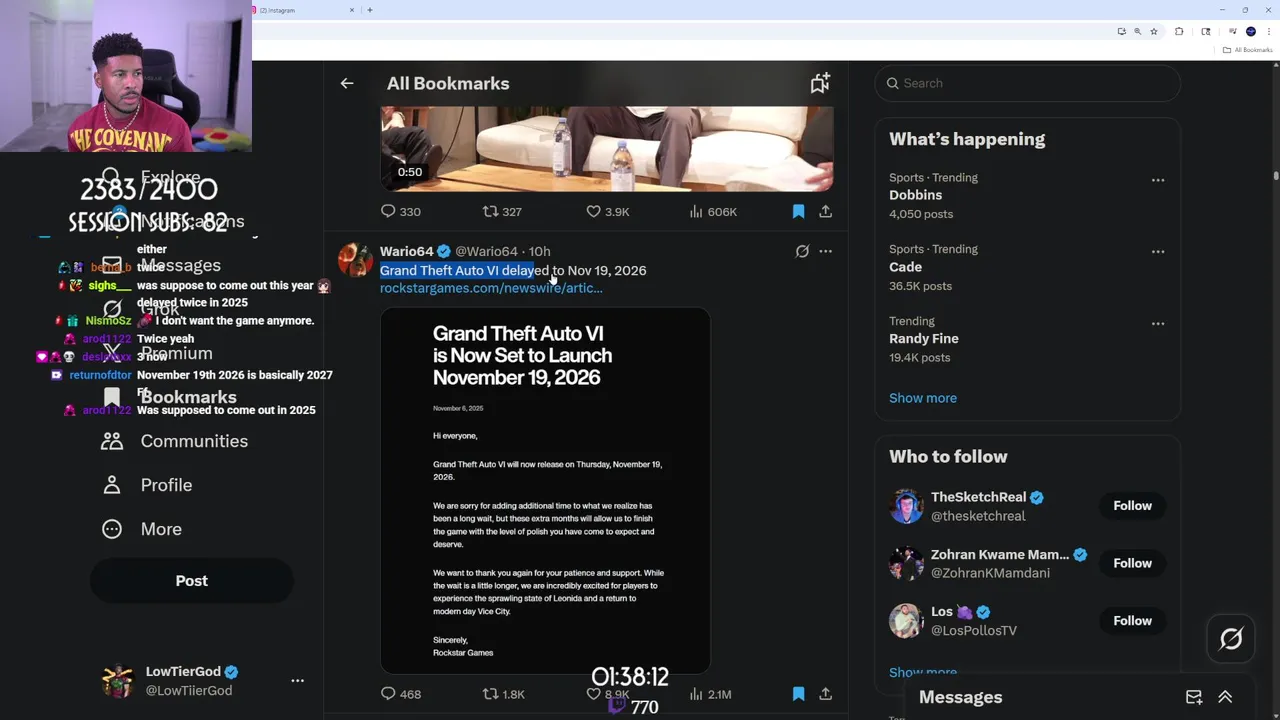Open more options for Cade trend

coord(1158,252)
